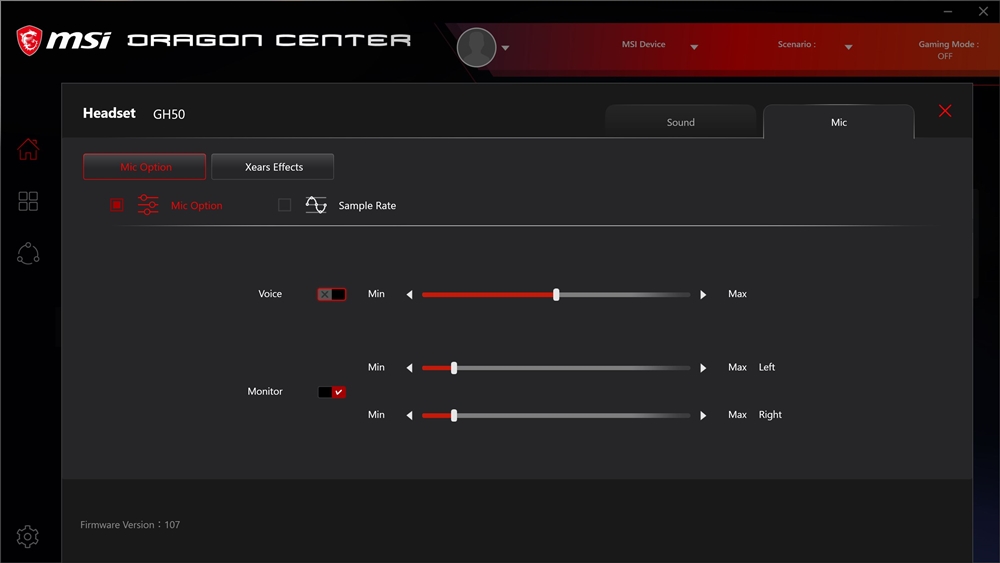Click the red Mic Option button
Image resolution: width=1000 pixels, height=563 pixels.
point(145,166)
